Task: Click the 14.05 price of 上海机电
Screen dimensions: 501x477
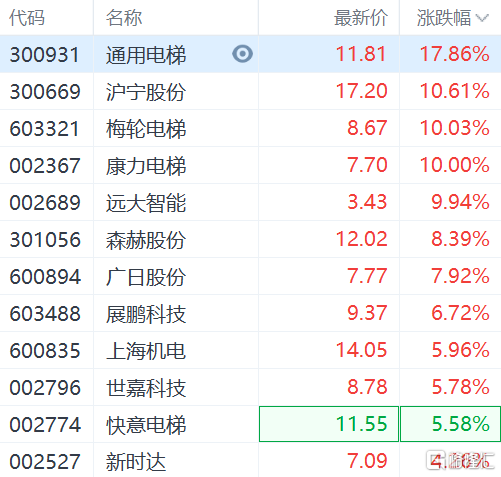Action: tap(361, 350)
